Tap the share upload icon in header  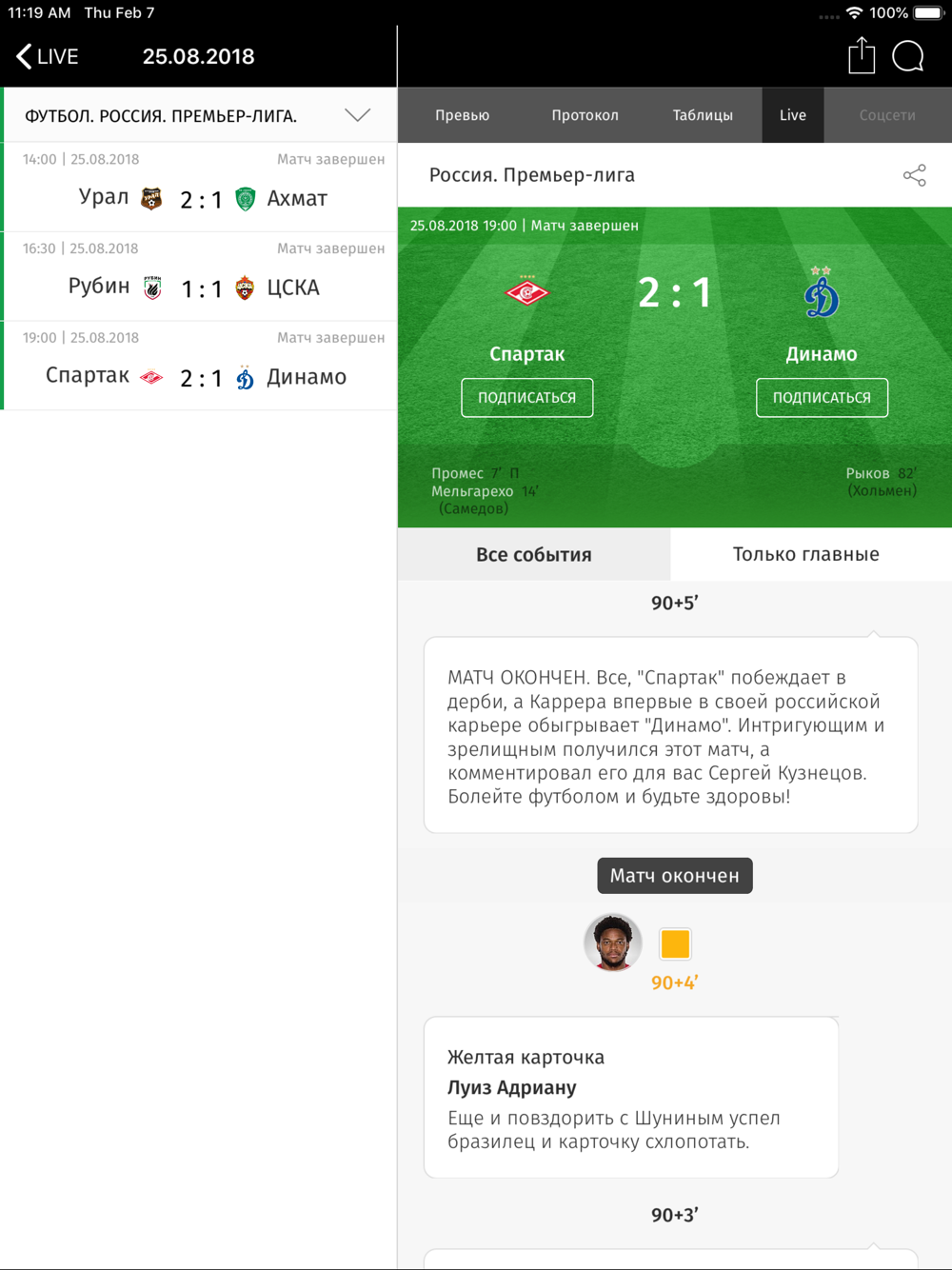point(862,55)
